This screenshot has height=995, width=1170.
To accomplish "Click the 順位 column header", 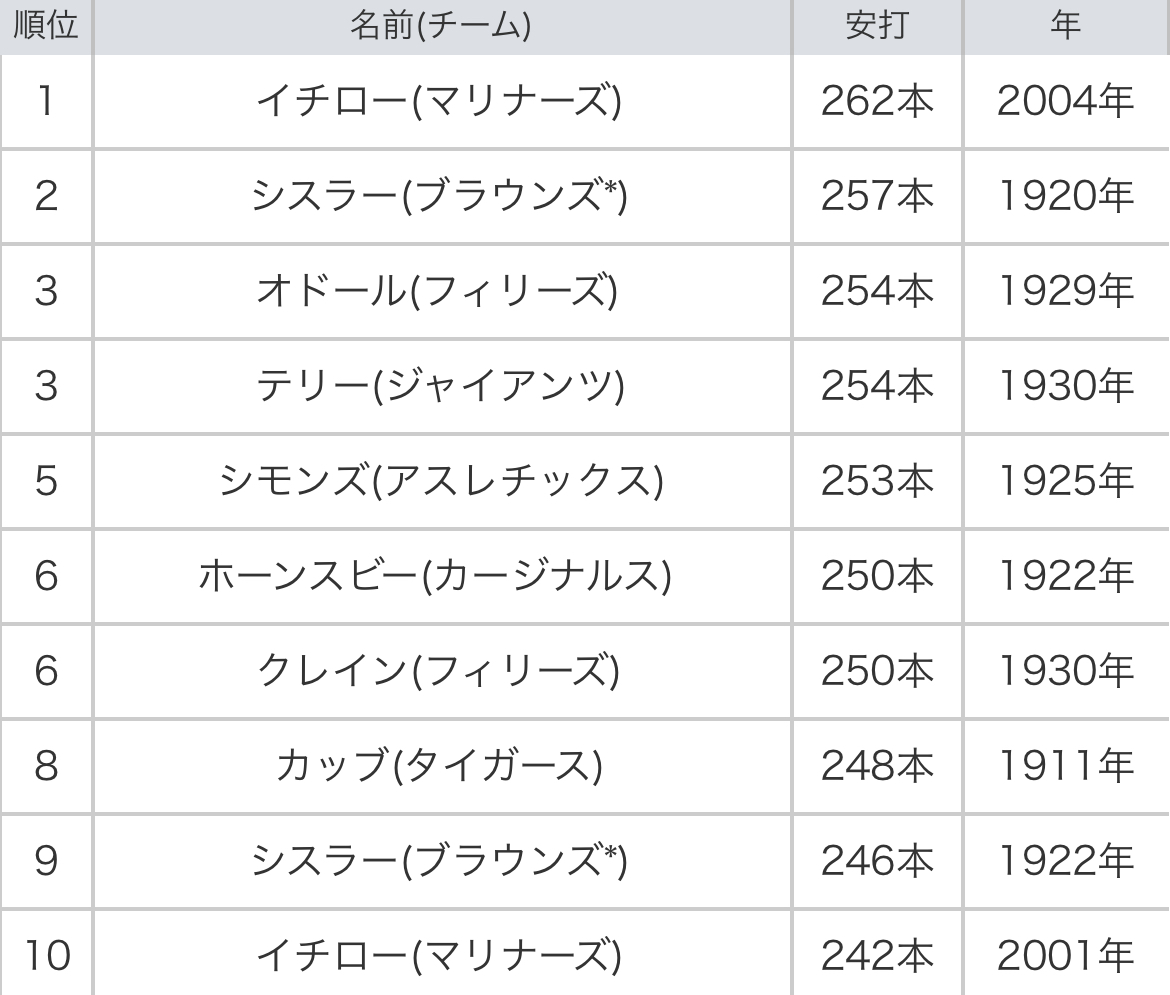I will point(46,26).
